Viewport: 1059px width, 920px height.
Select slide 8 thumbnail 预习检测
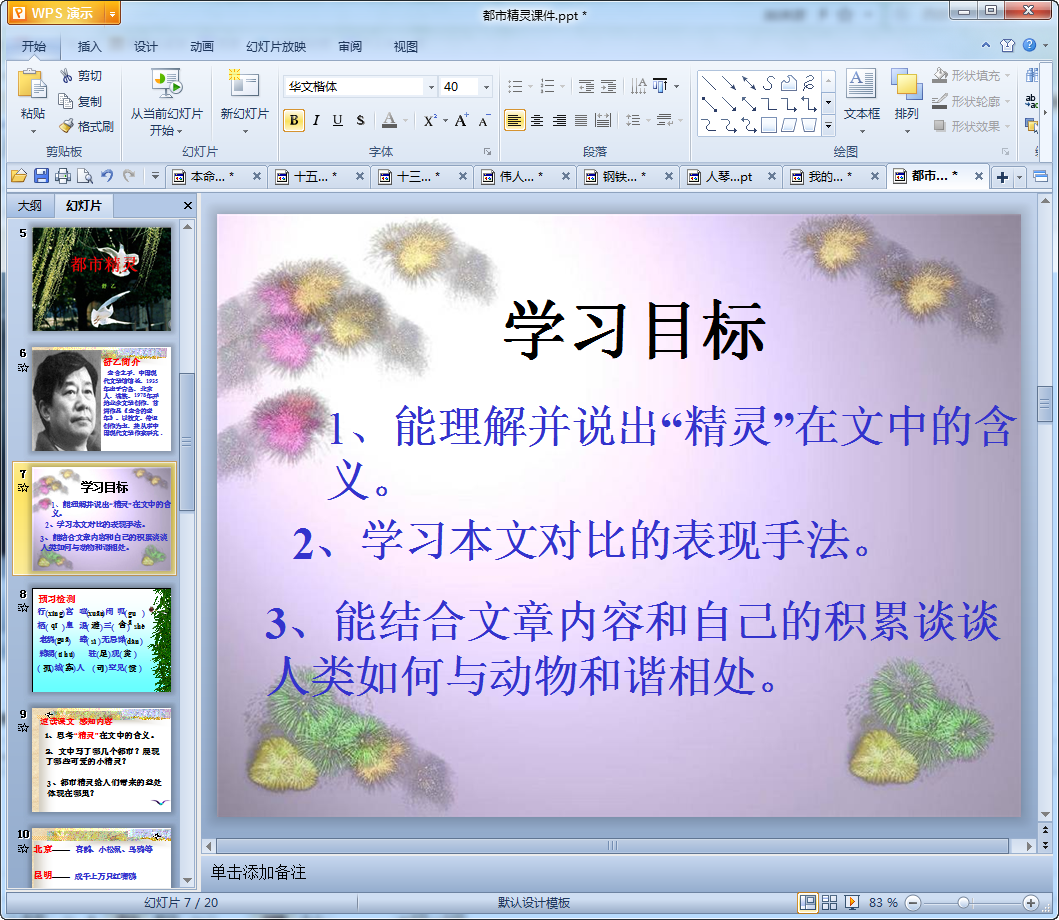[101, 640]
